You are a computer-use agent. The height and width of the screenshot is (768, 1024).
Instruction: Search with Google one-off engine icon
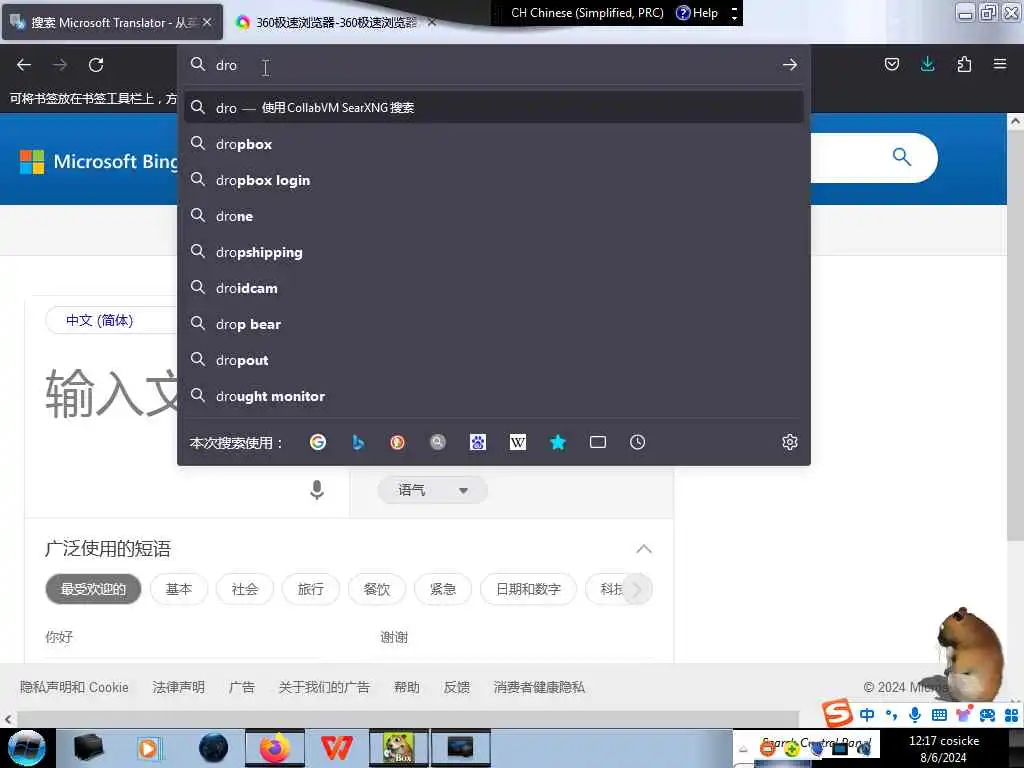coord(318,442)
